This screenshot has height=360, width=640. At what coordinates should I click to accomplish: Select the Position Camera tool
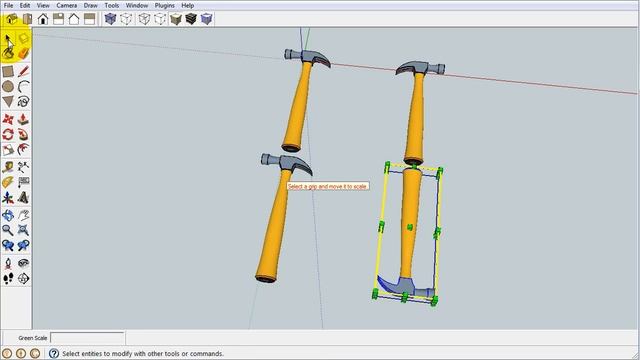click(8, 263)
